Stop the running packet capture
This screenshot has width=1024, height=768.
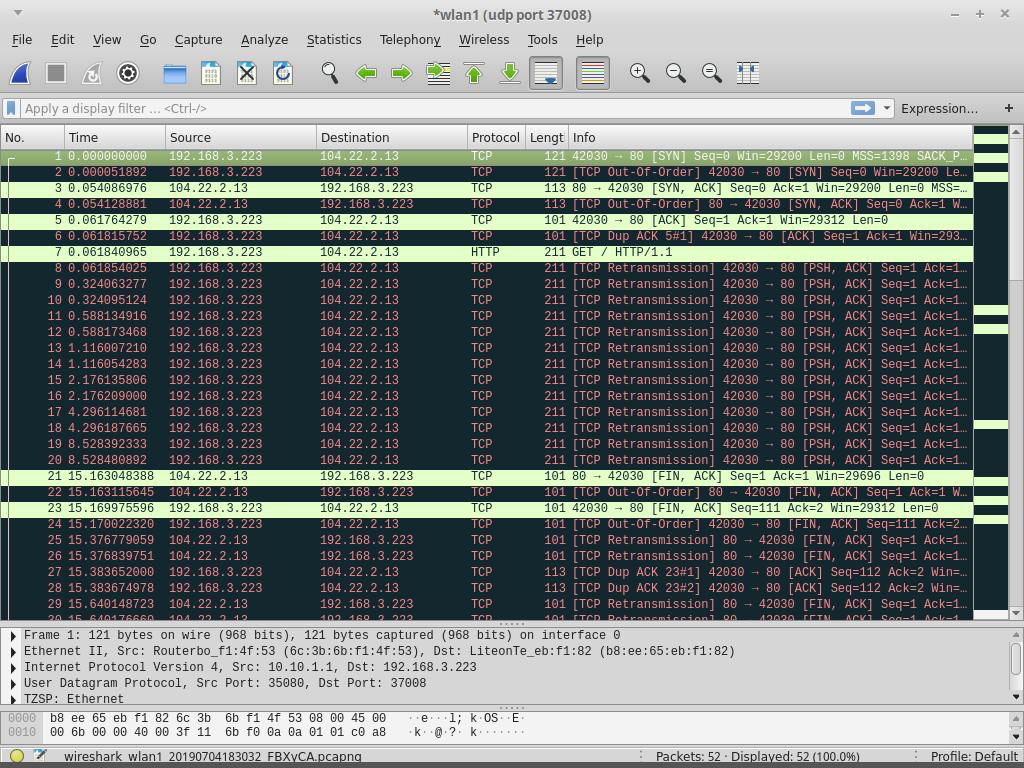coord(56,73)
